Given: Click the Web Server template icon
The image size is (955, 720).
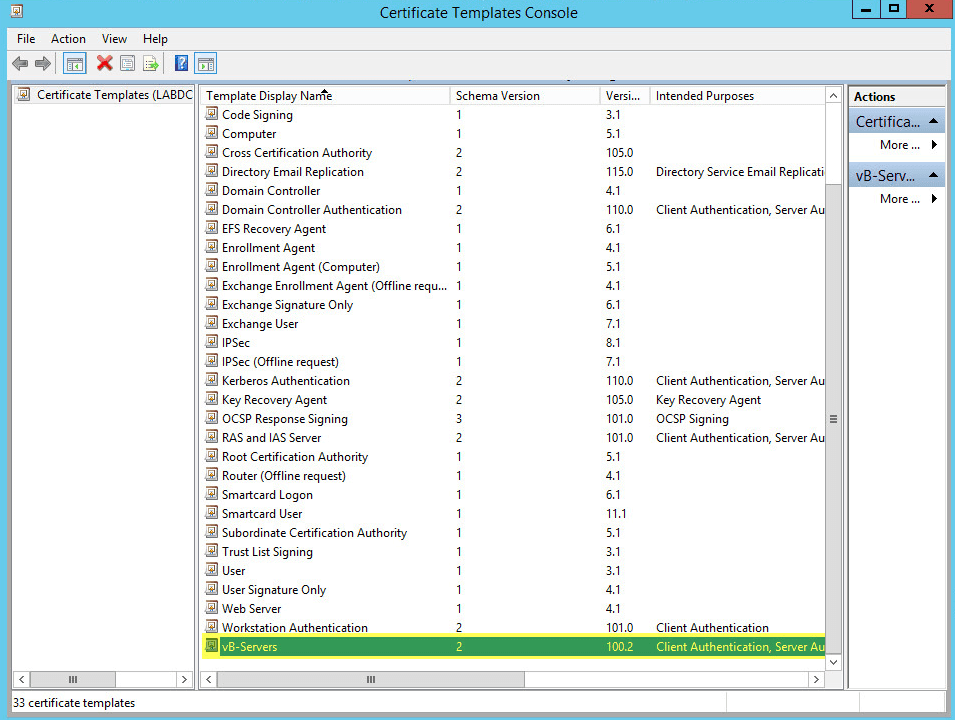Looking at the screenshot, I should (211, 608).
